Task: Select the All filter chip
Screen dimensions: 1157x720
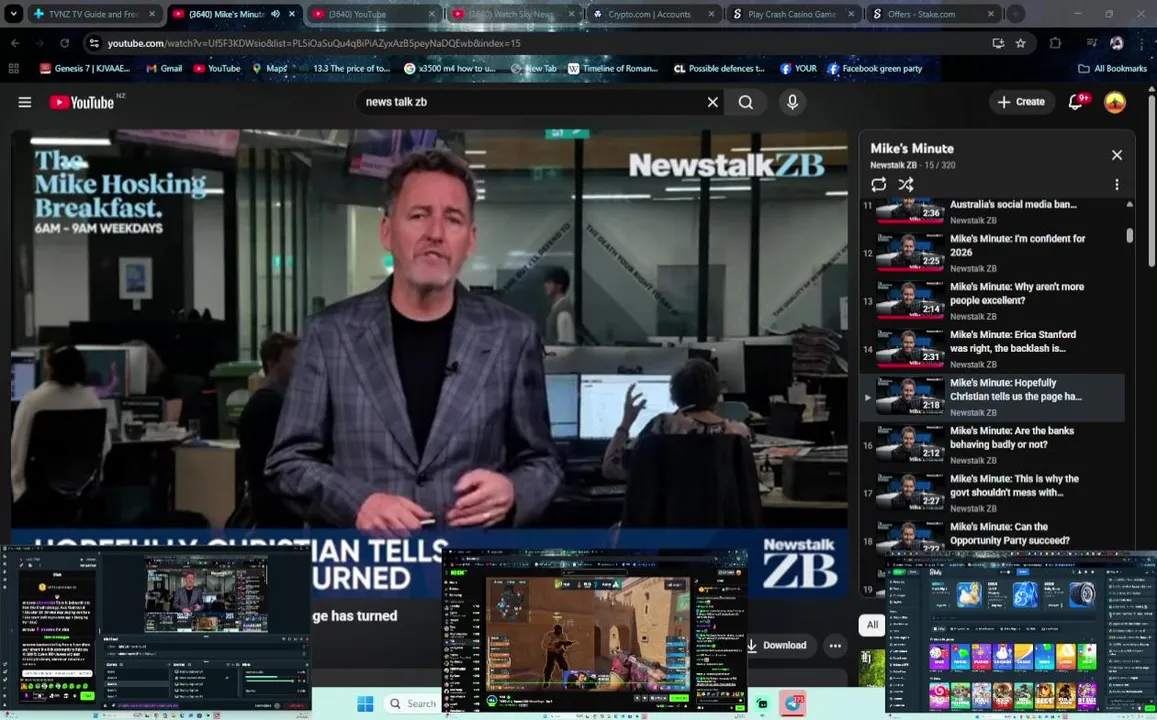Action: (x=872, y=625)
